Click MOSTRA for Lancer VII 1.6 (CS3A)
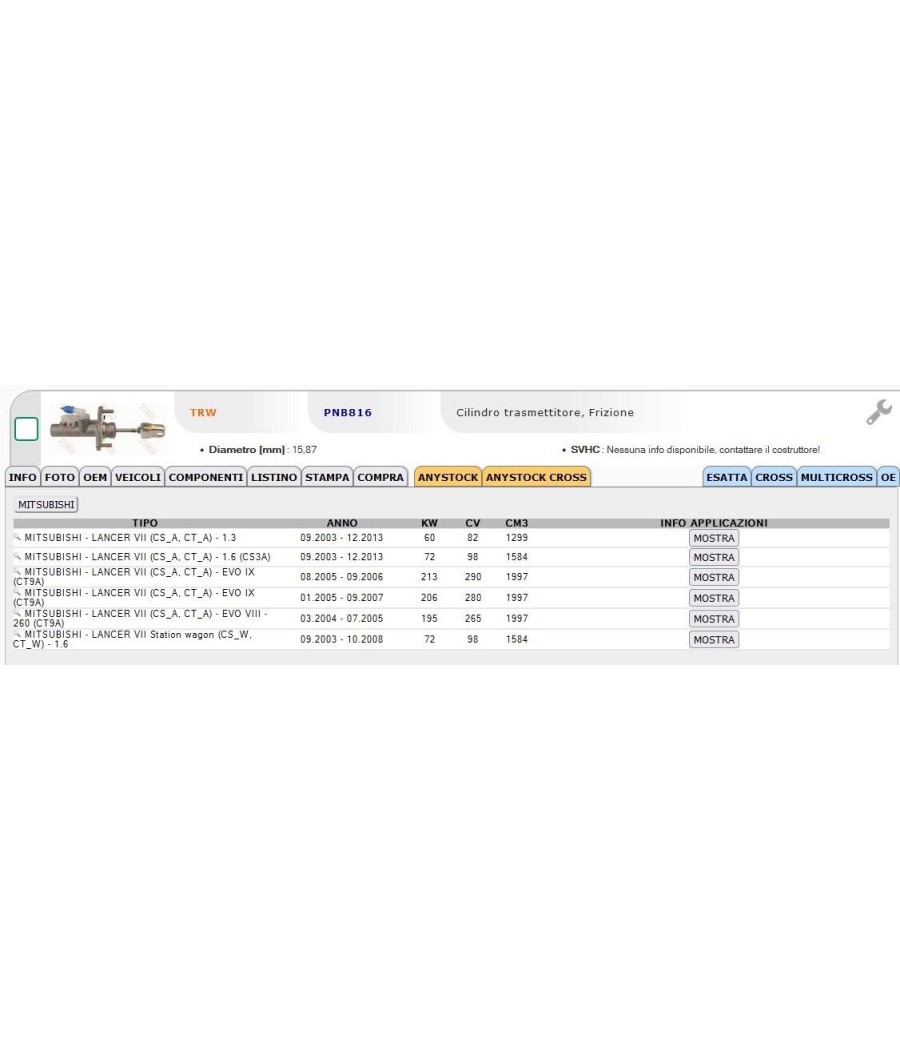 click(x=714, y=557)
